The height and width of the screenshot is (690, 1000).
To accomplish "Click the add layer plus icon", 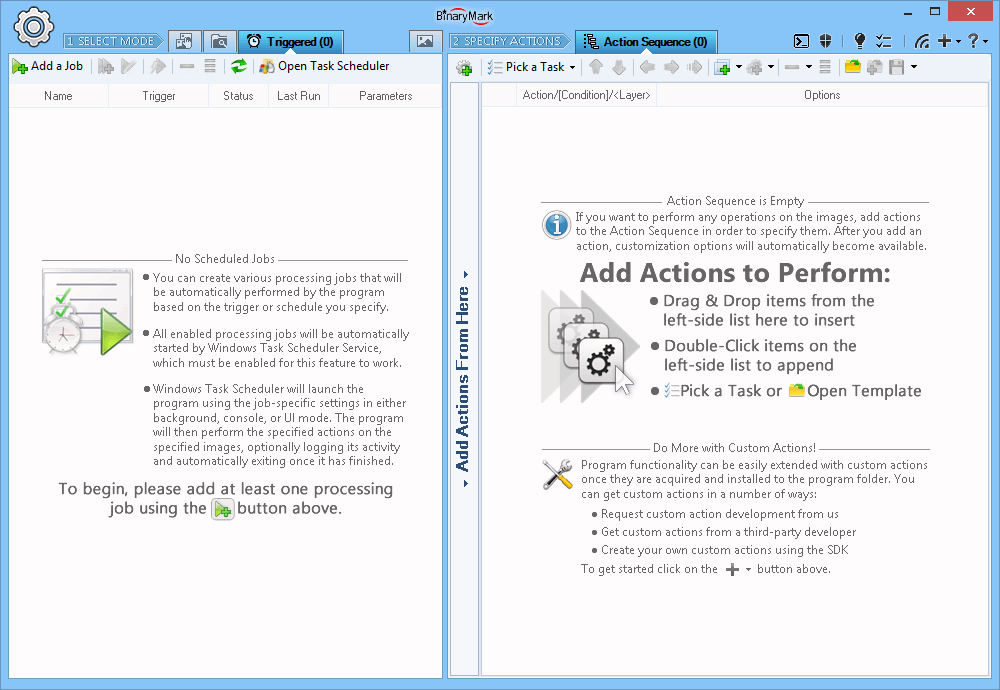I will pyautogui.click(x=723, y=67).
